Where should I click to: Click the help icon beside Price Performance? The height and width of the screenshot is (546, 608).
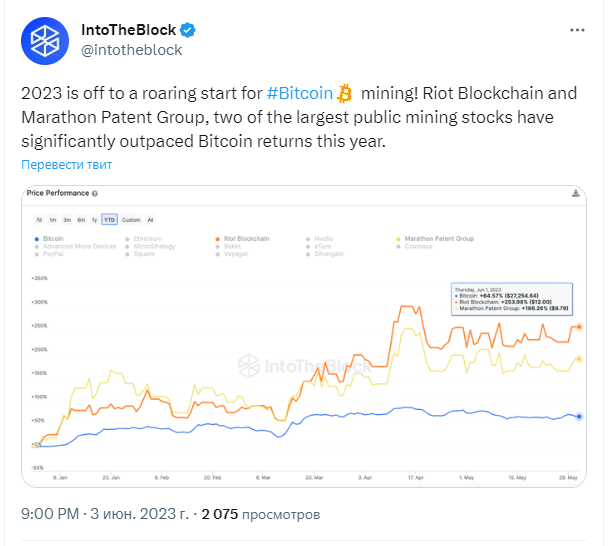pos(95,194)
